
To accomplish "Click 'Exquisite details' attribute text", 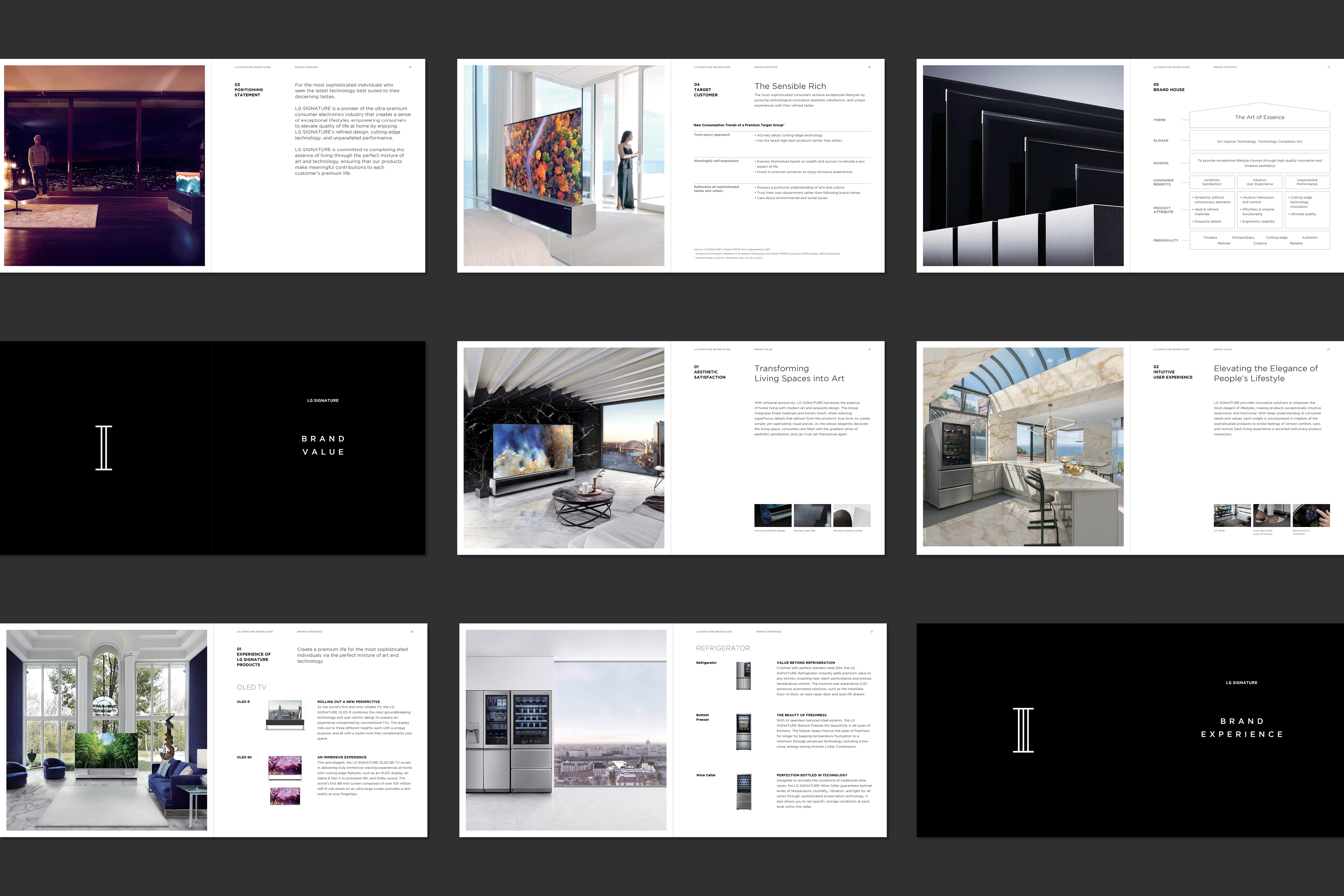I will [1207, 222].
